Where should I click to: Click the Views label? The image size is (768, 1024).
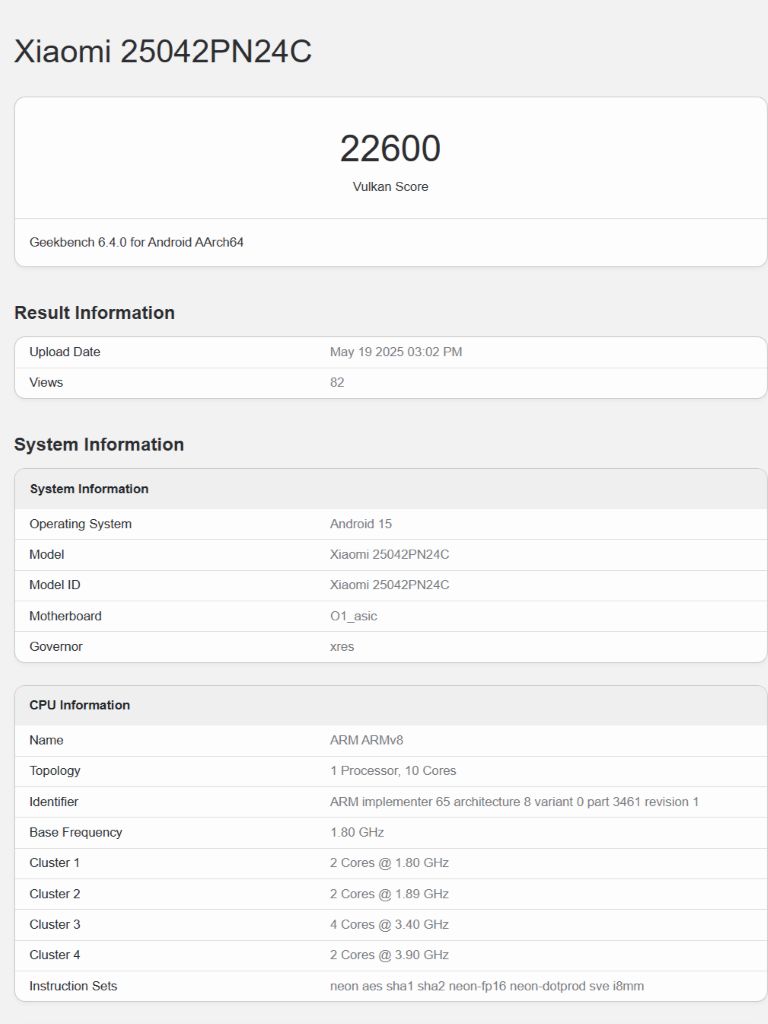(46, 383)
